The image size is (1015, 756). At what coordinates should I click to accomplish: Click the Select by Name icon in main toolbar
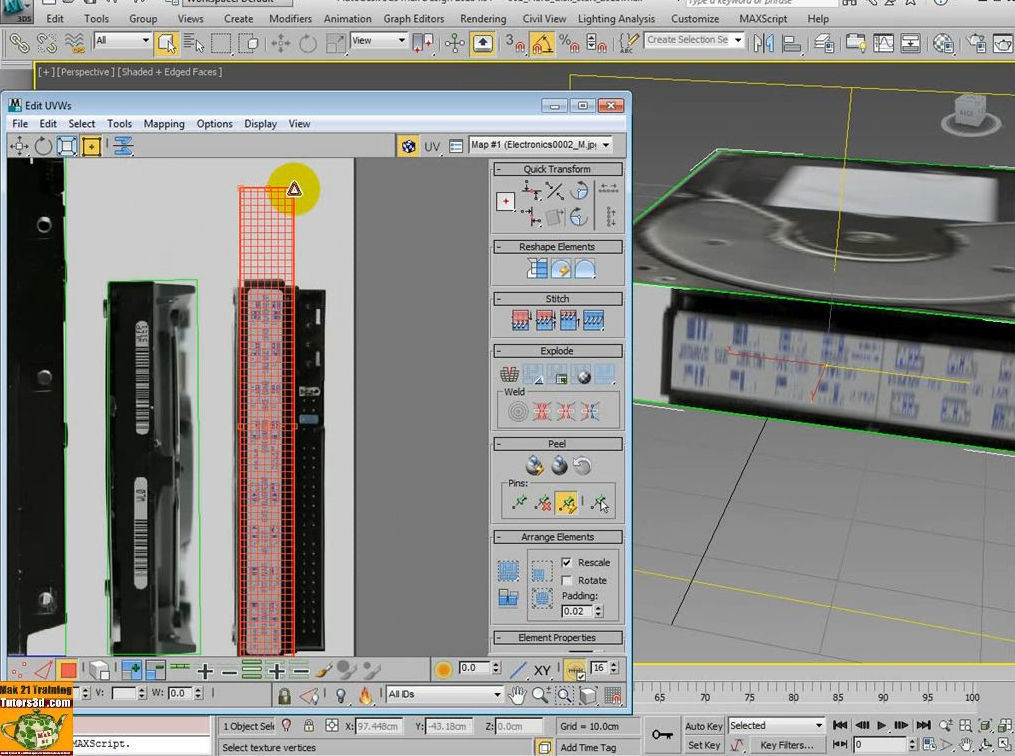tap(193, 44)
